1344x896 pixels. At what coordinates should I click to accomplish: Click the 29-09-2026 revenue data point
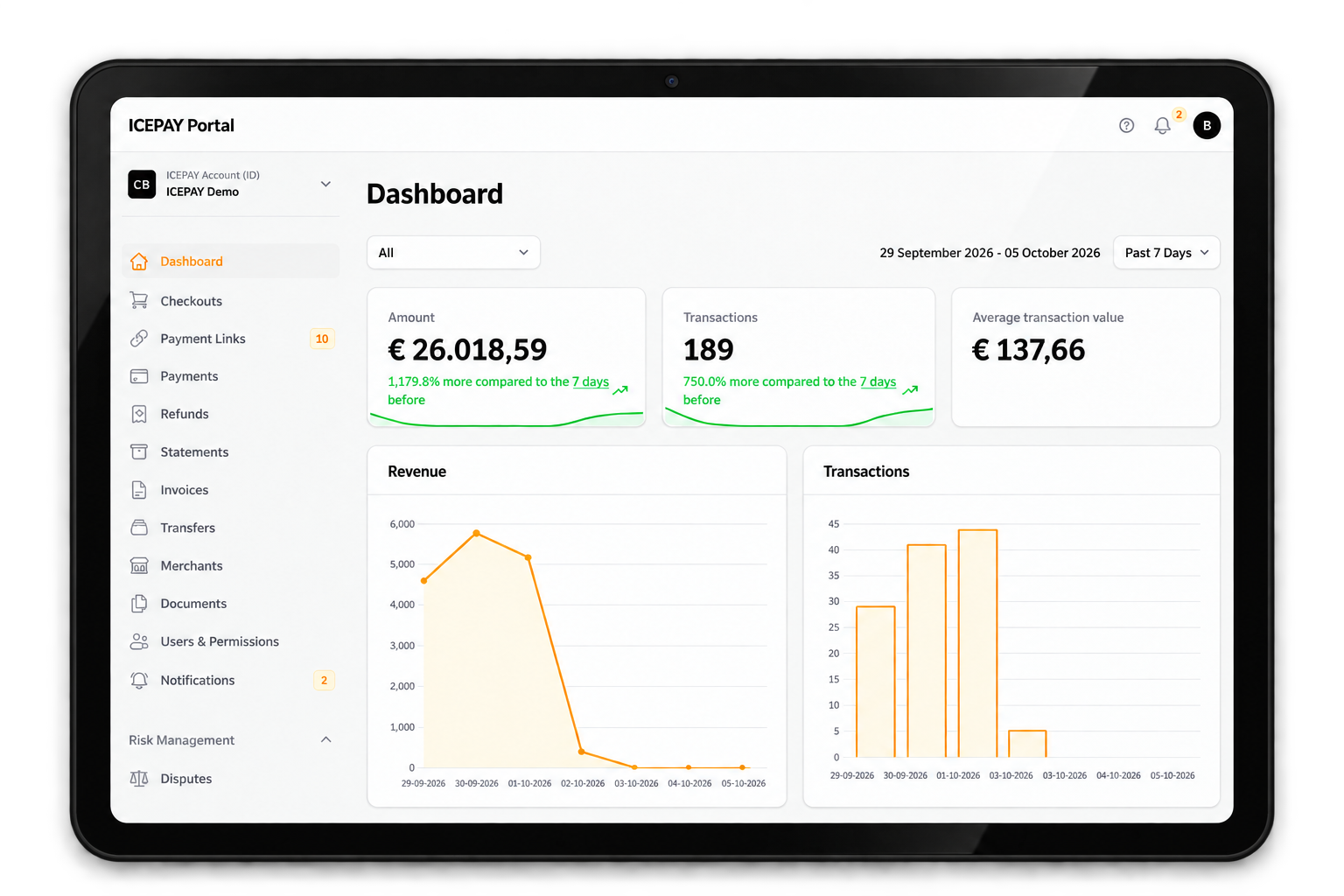coord(424,581)
